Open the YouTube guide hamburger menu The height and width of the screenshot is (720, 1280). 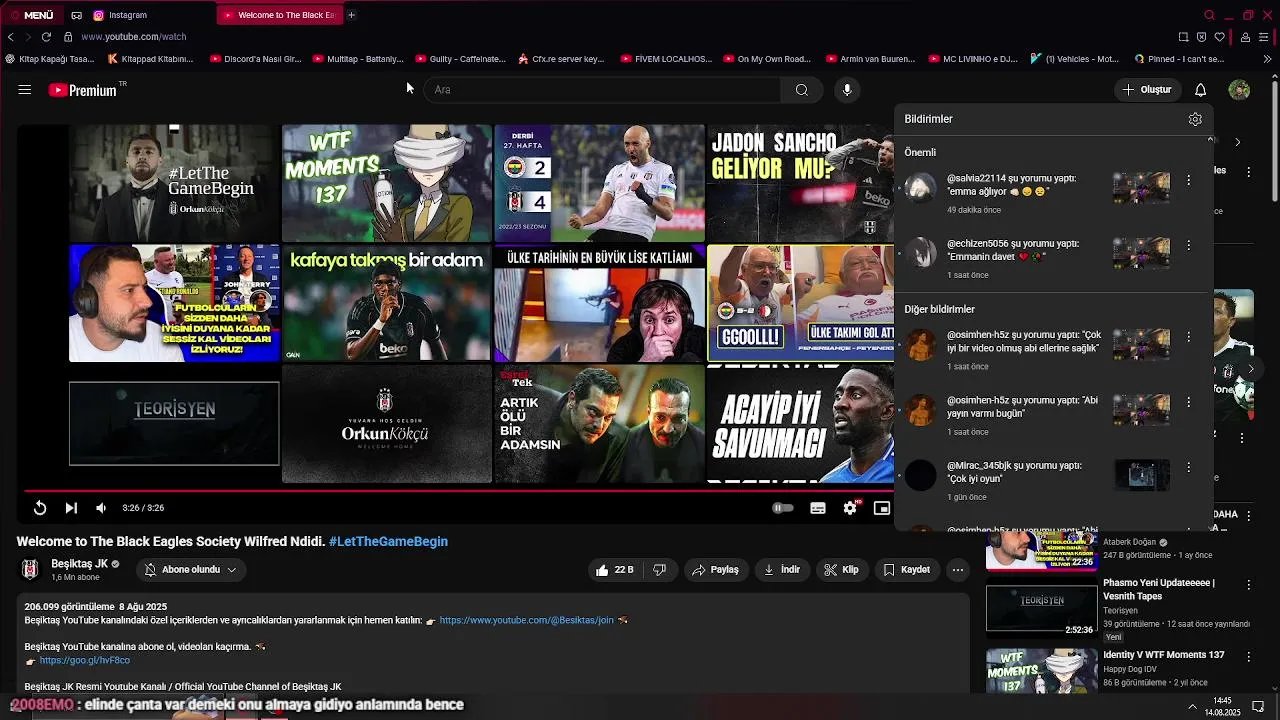coord(24,90)
